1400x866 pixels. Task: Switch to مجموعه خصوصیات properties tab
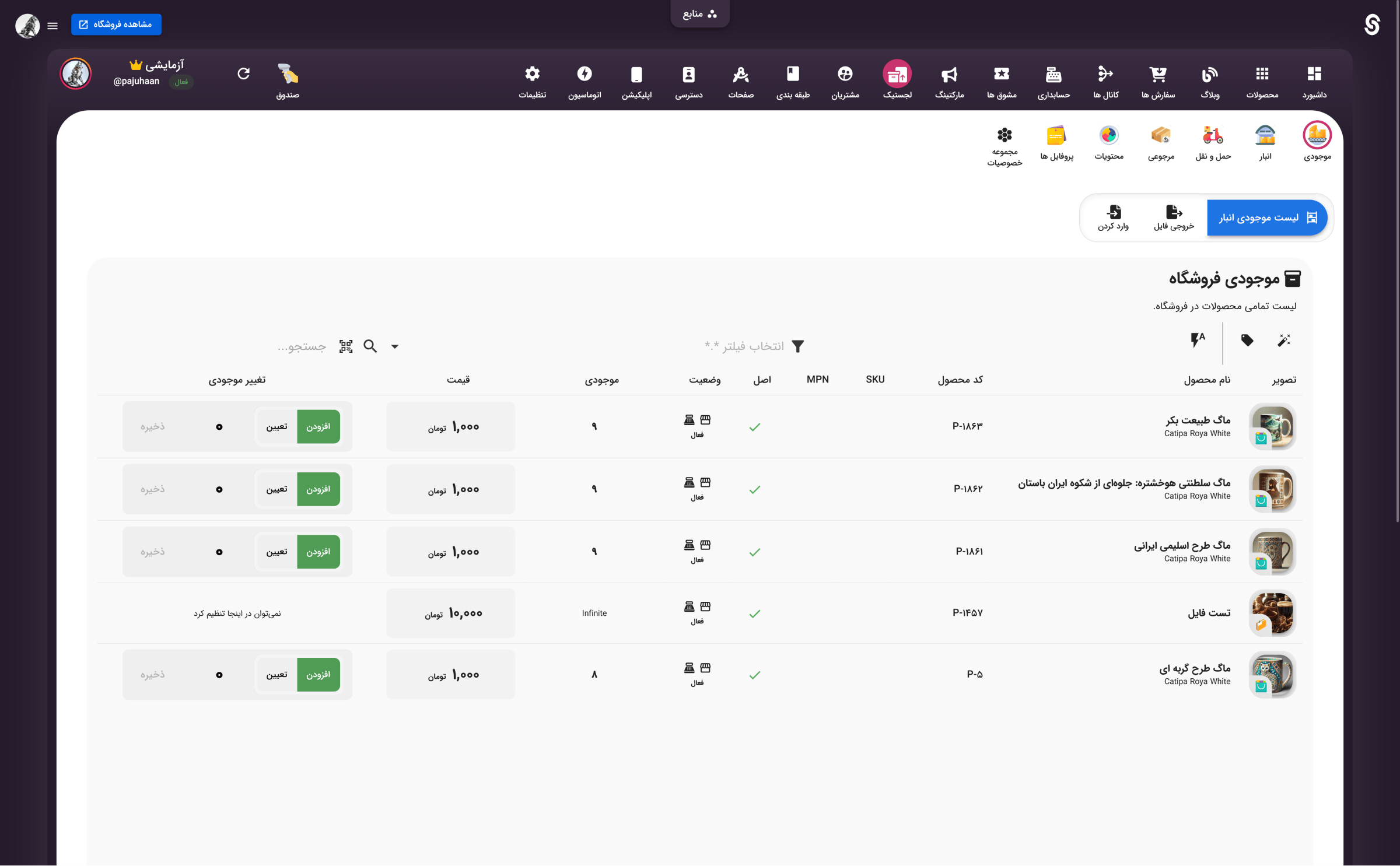(x=1005, y=147)
